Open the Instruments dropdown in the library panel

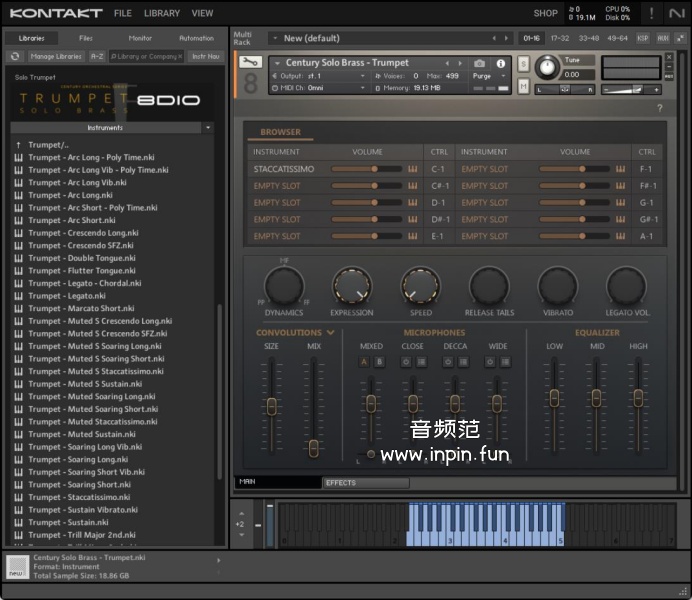point(207,128)
